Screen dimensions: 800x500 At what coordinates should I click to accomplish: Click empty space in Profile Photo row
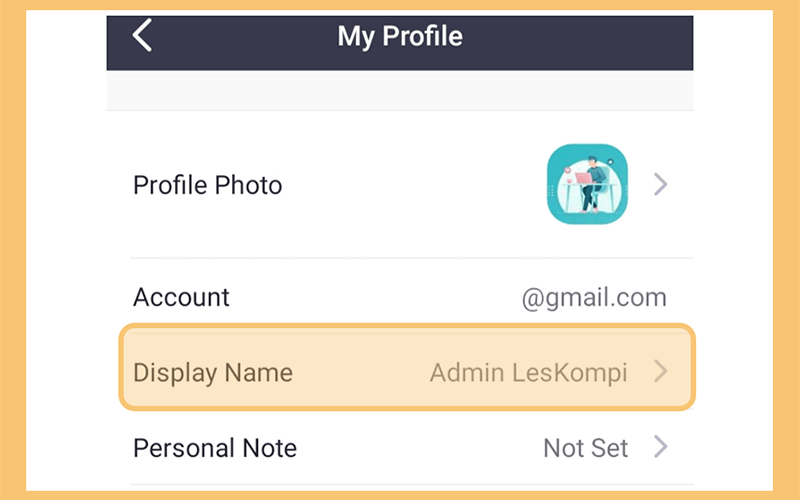[x=413, y=185]
